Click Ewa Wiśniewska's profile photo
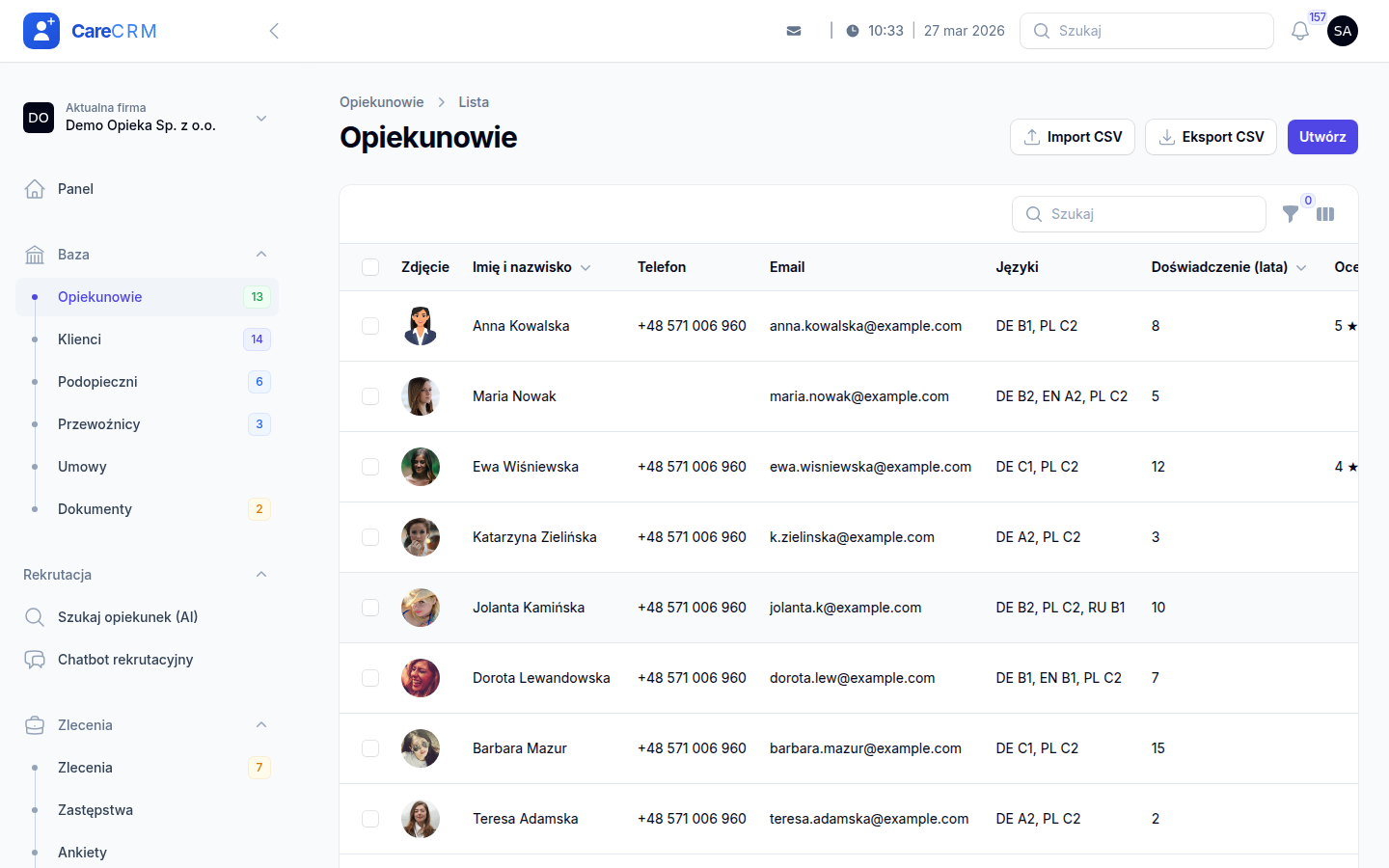Screen dimensions: 1389x868 point(421,466)
